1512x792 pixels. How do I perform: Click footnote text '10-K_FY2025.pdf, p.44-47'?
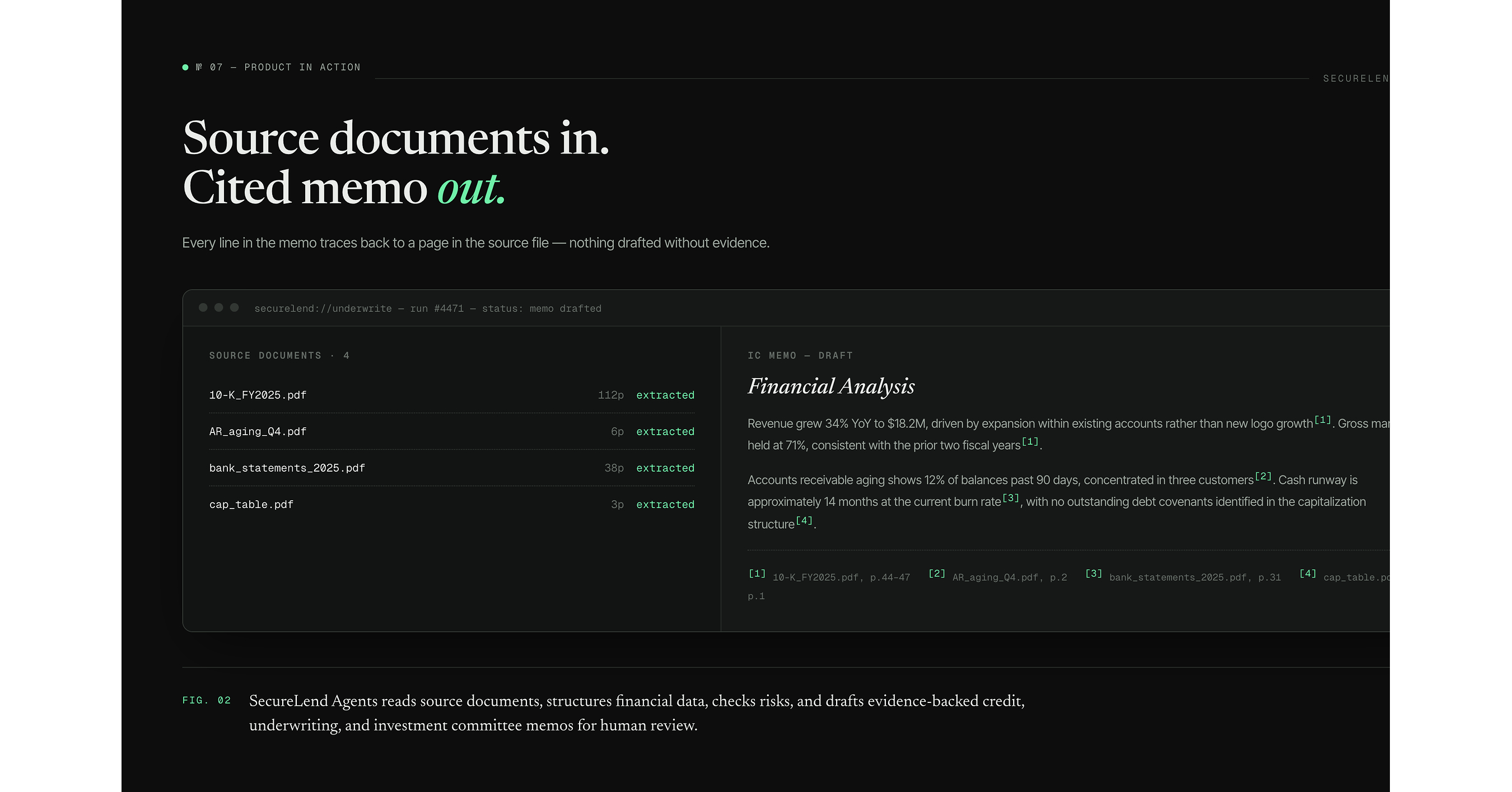pyautogui.click(x=841, y=577)
